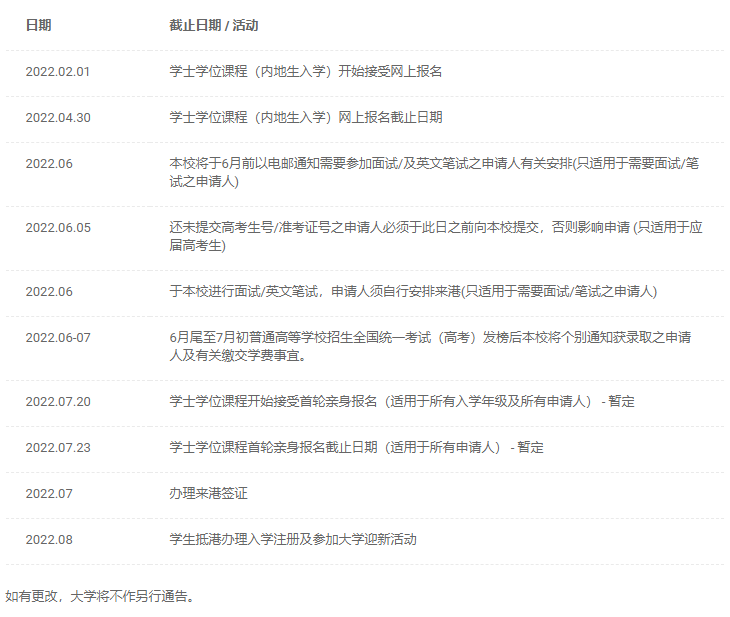
Task: Click the 办理来港签证 activity text
Action: (208, 494)
